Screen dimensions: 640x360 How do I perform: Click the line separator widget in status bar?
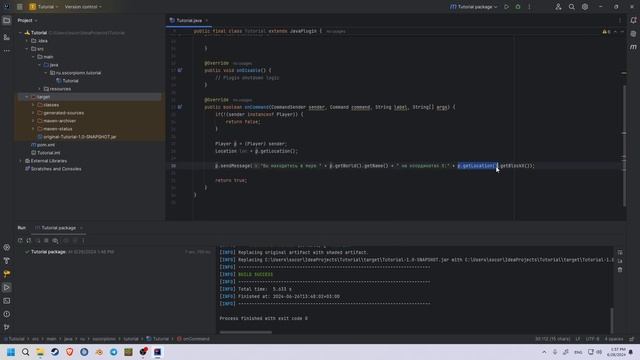578,339
